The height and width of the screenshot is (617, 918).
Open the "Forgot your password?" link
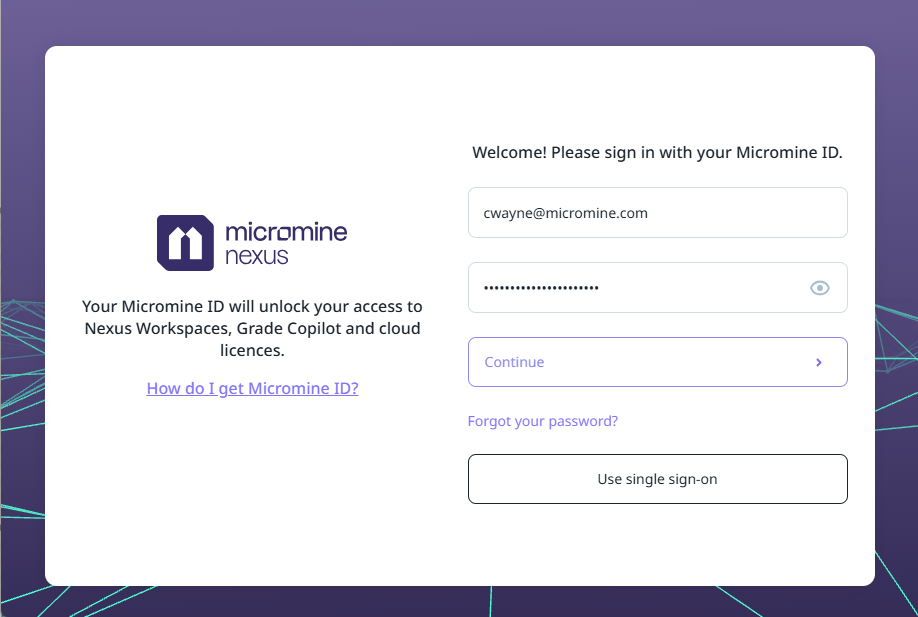543,421
